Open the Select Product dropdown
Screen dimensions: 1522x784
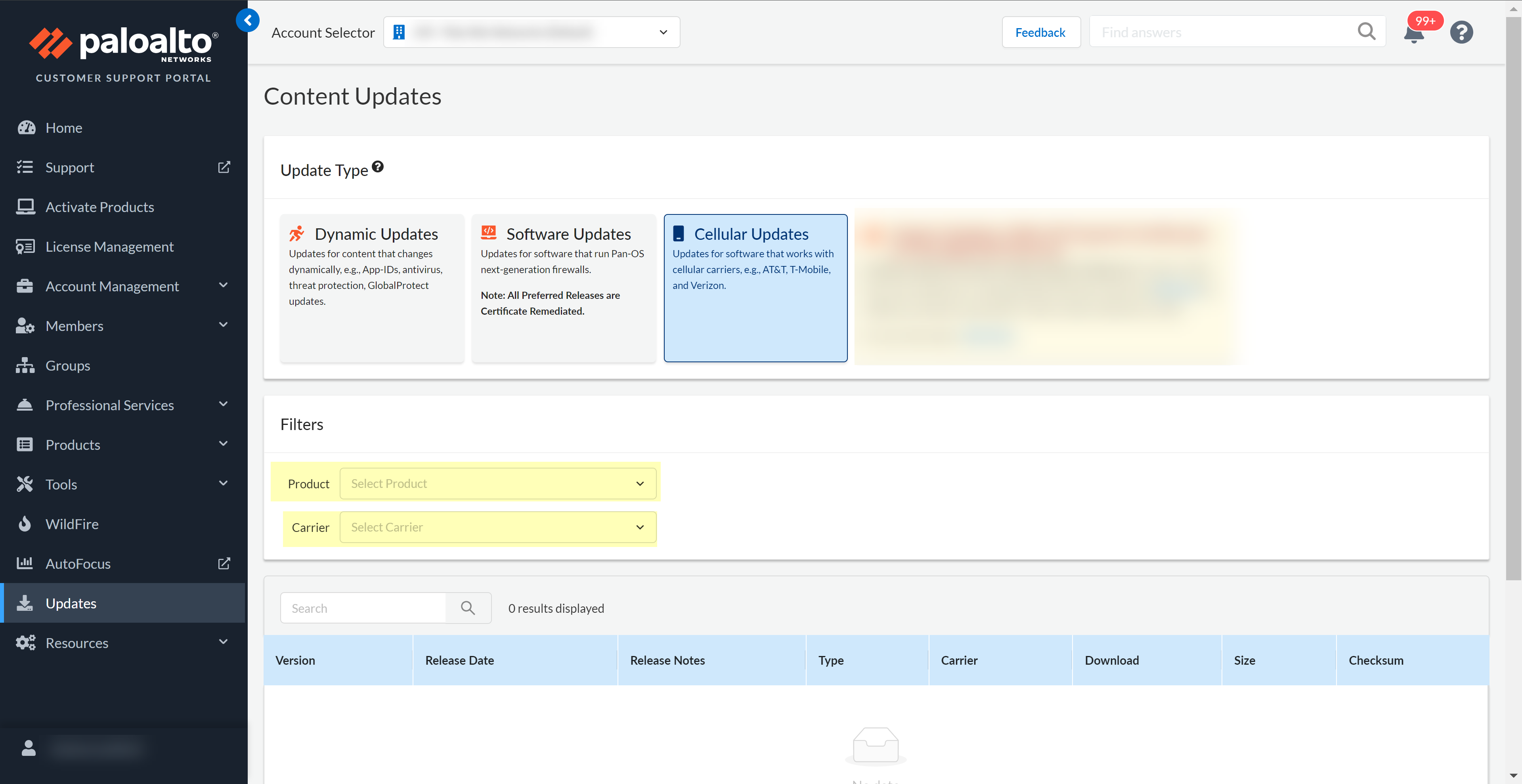click(497, 483)
